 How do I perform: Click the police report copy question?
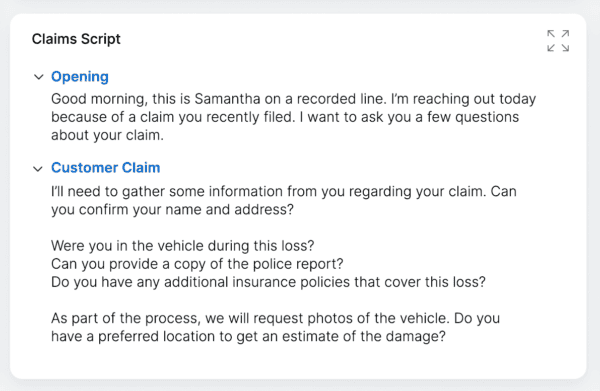pyautogui.click(x=197, y=264)
